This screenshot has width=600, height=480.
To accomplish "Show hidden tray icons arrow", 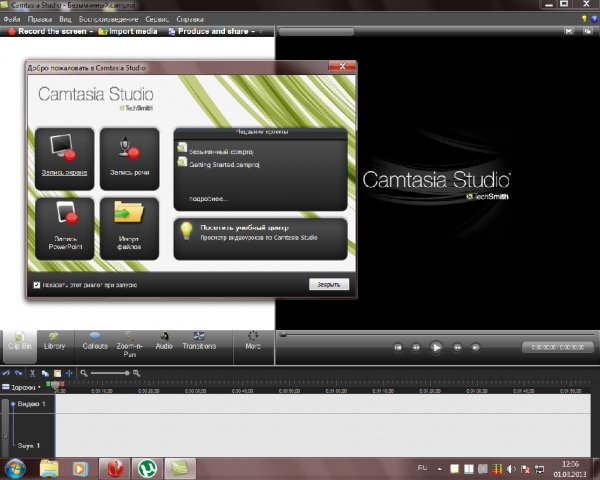I will 440,469.
